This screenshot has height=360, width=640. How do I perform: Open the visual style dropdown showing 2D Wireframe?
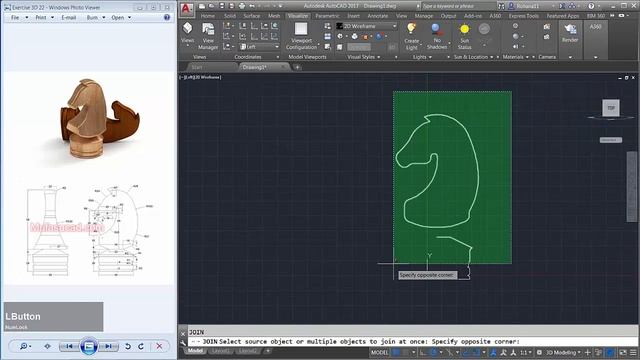[367, 26]
